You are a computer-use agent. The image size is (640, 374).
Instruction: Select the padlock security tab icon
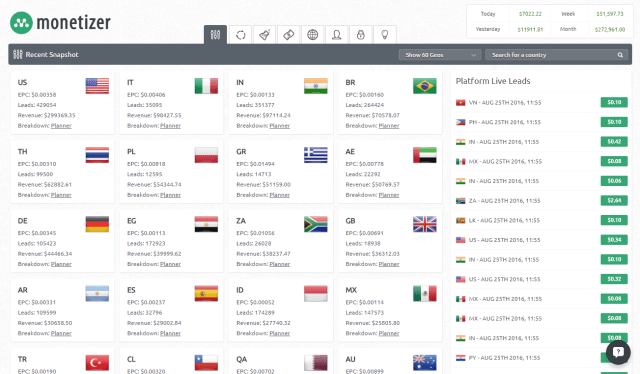click(x=360, y=35)
